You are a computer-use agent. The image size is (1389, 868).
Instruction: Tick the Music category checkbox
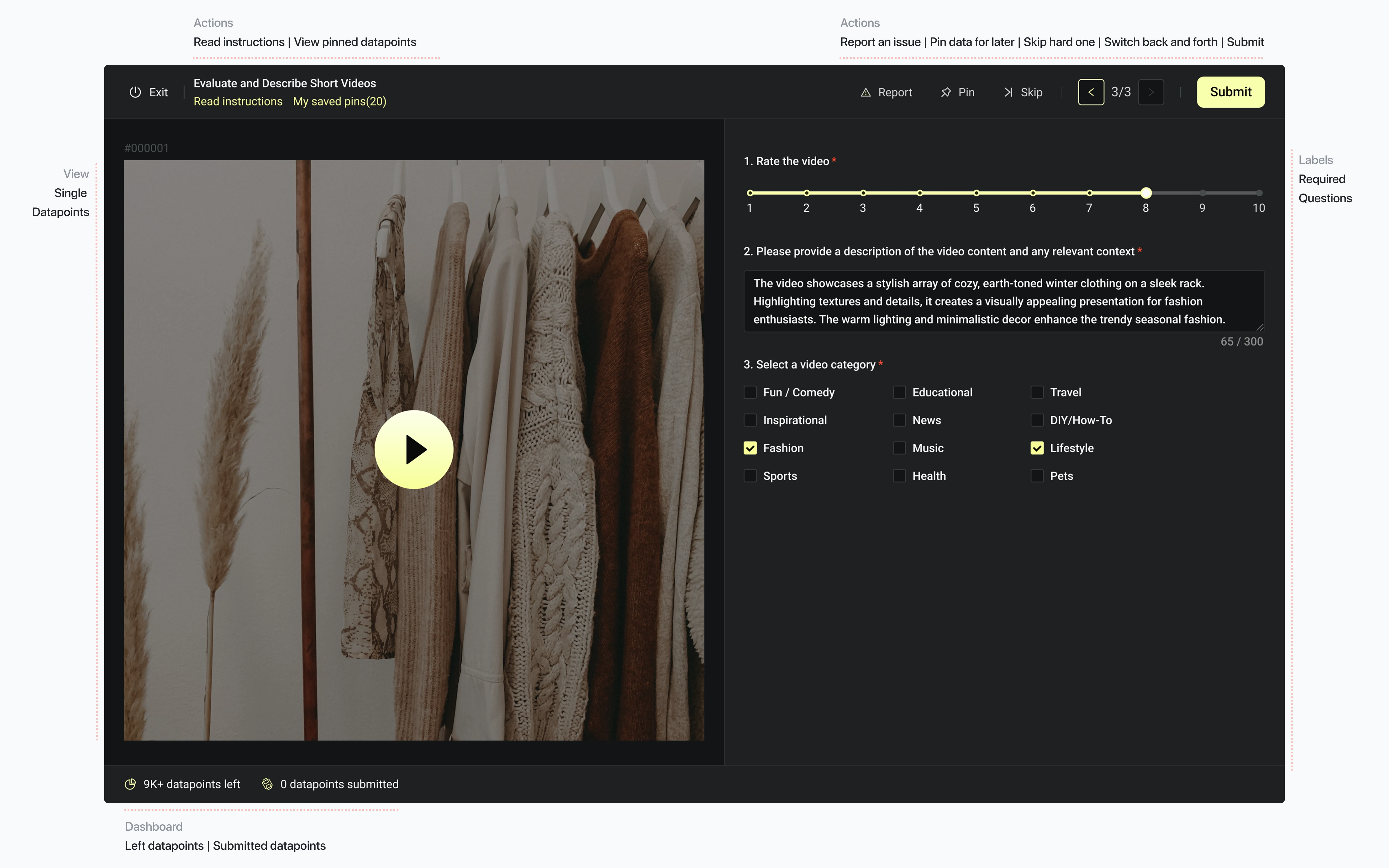(x=899, y=448)
